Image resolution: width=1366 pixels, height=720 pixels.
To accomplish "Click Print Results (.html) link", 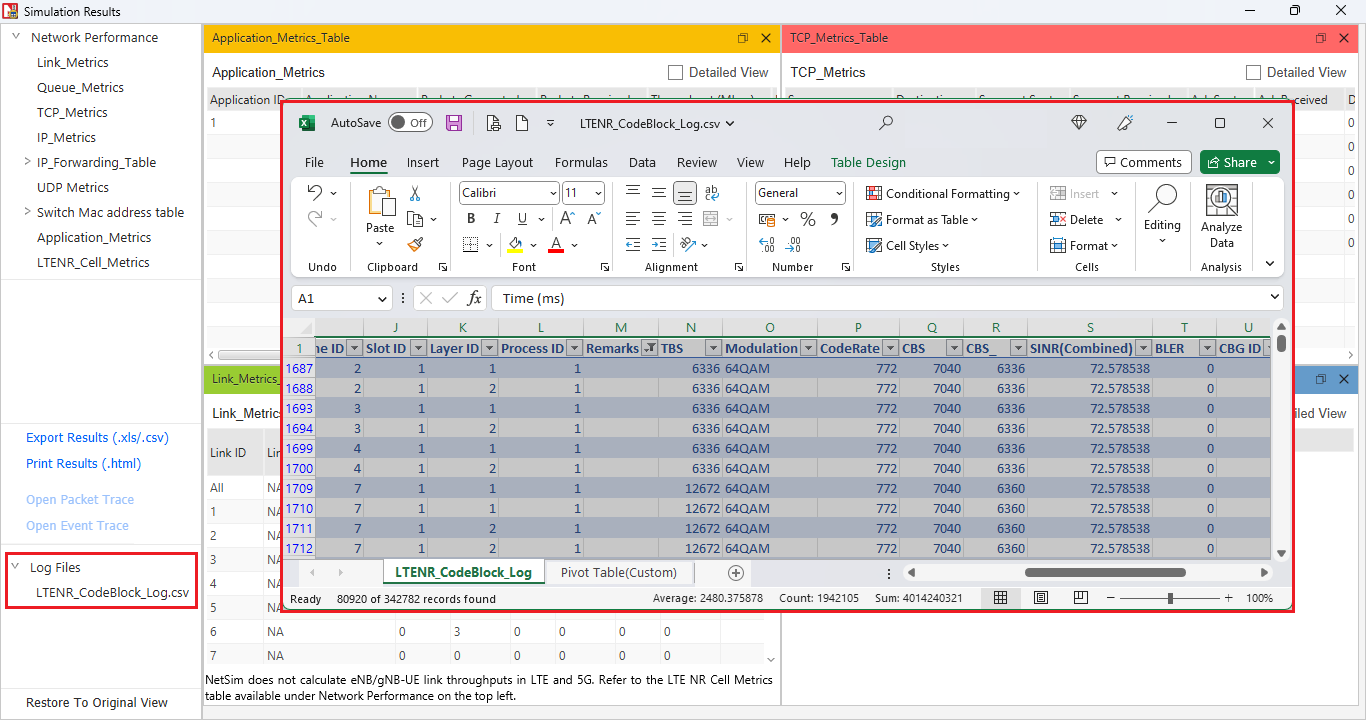I will 83,463.
